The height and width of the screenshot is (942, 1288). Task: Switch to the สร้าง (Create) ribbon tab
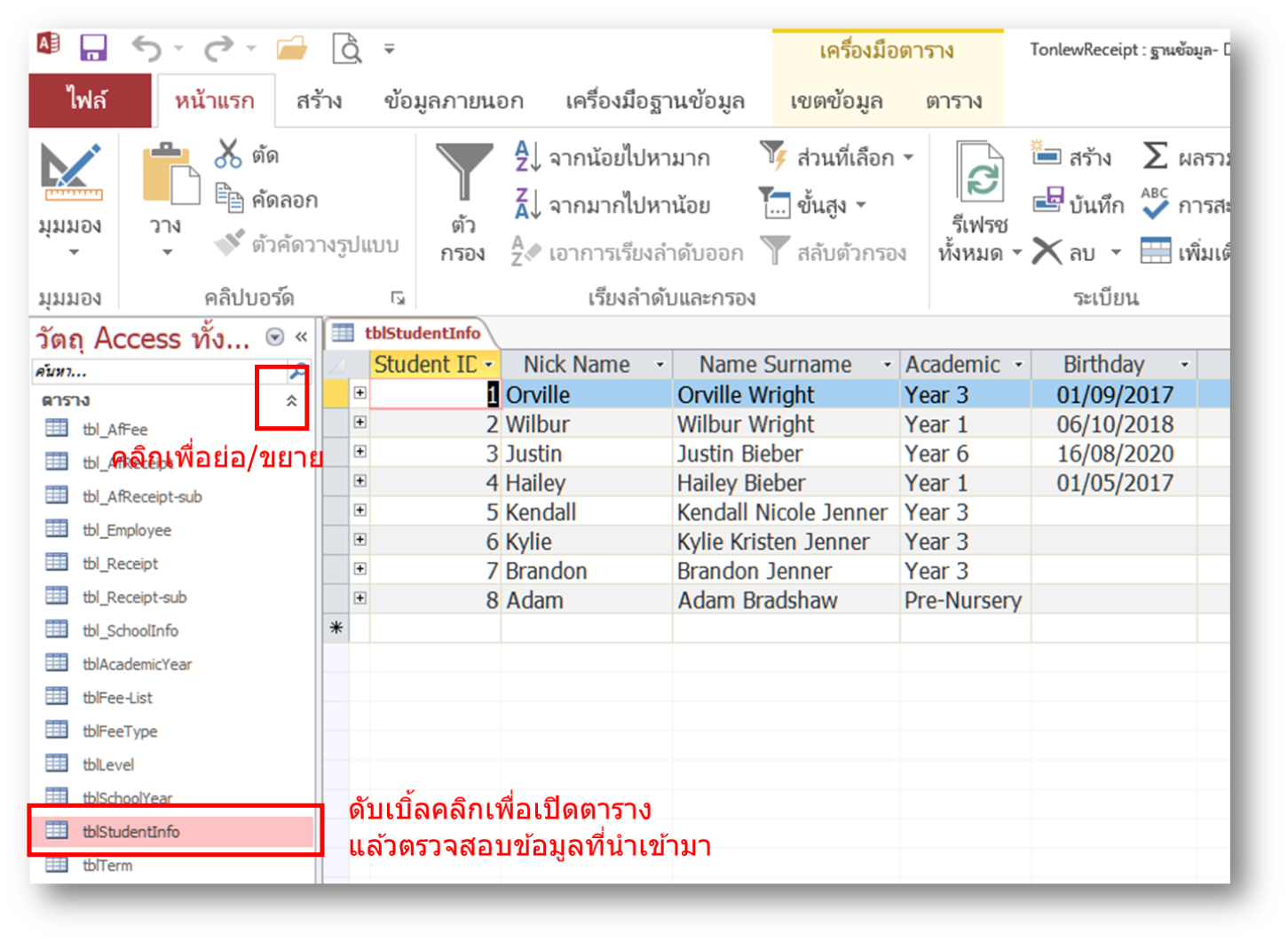tap(319, 101)
